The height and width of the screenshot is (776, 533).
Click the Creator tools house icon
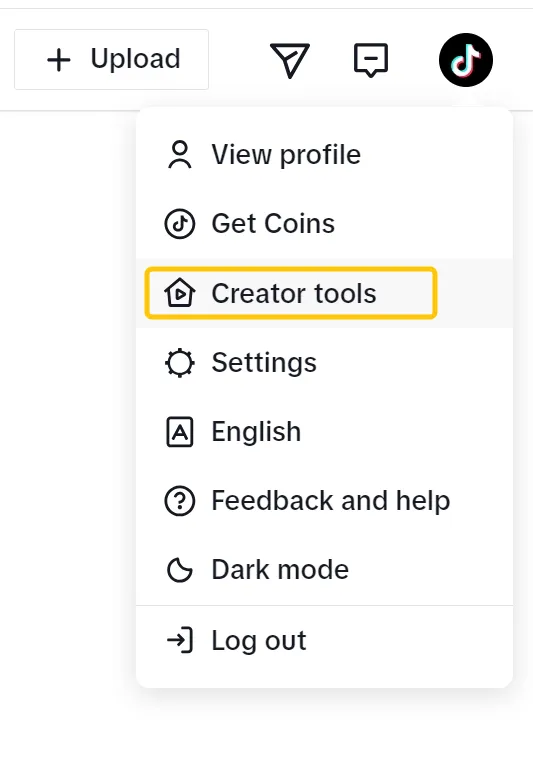180,293
